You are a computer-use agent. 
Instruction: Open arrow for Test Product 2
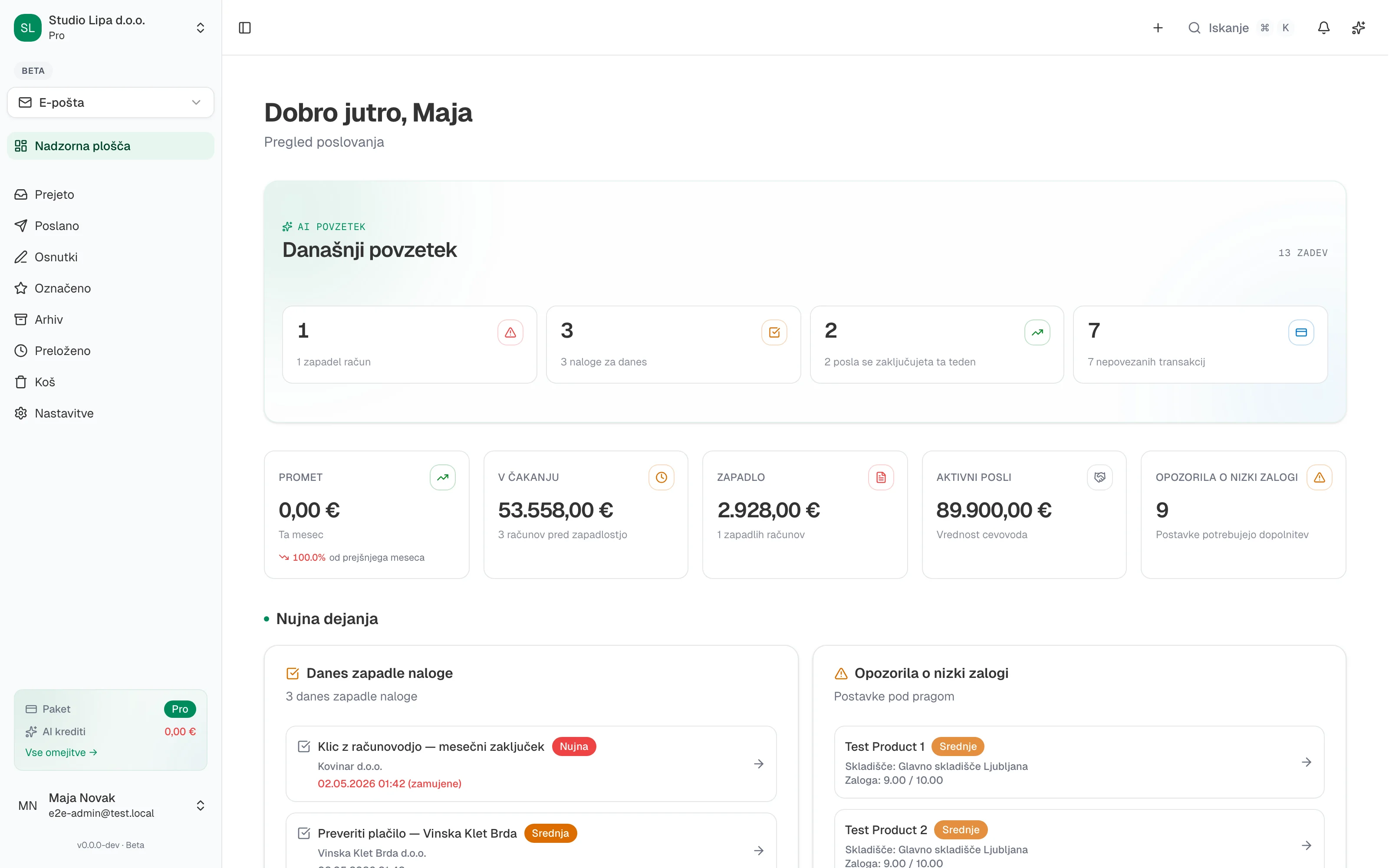1307,845
